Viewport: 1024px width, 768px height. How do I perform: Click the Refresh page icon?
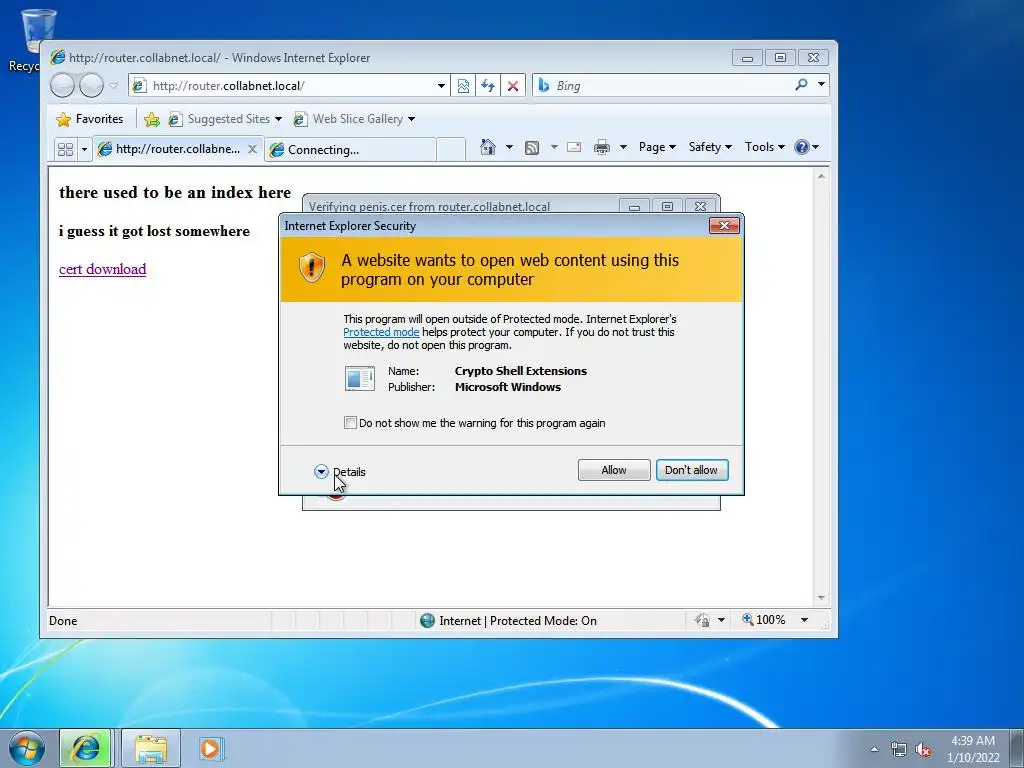[x=488, y=86]
